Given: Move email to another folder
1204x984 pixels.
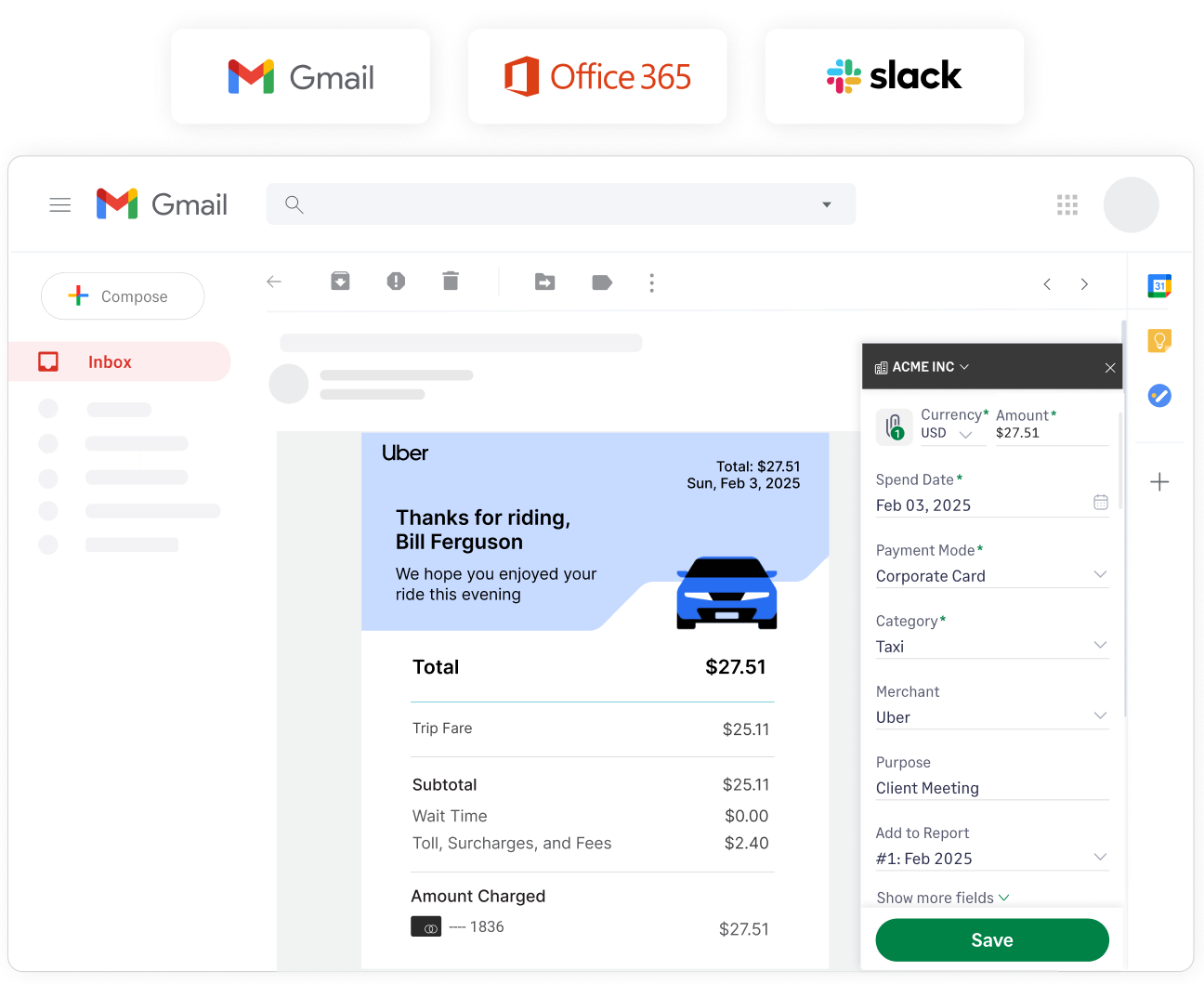Looking at the screenshot, I should [545, 282].
